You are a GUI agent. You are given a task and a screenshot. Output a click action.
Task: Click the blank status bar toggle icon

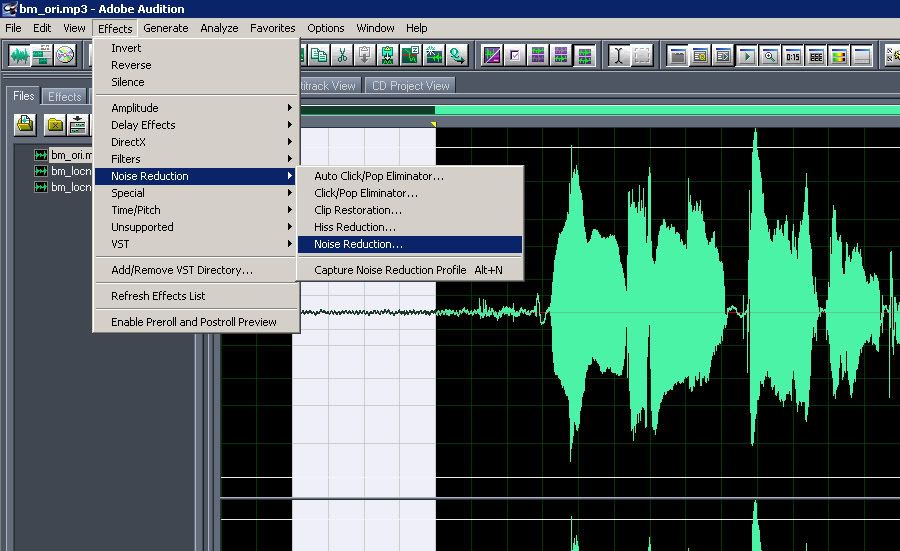pos(862,56)
